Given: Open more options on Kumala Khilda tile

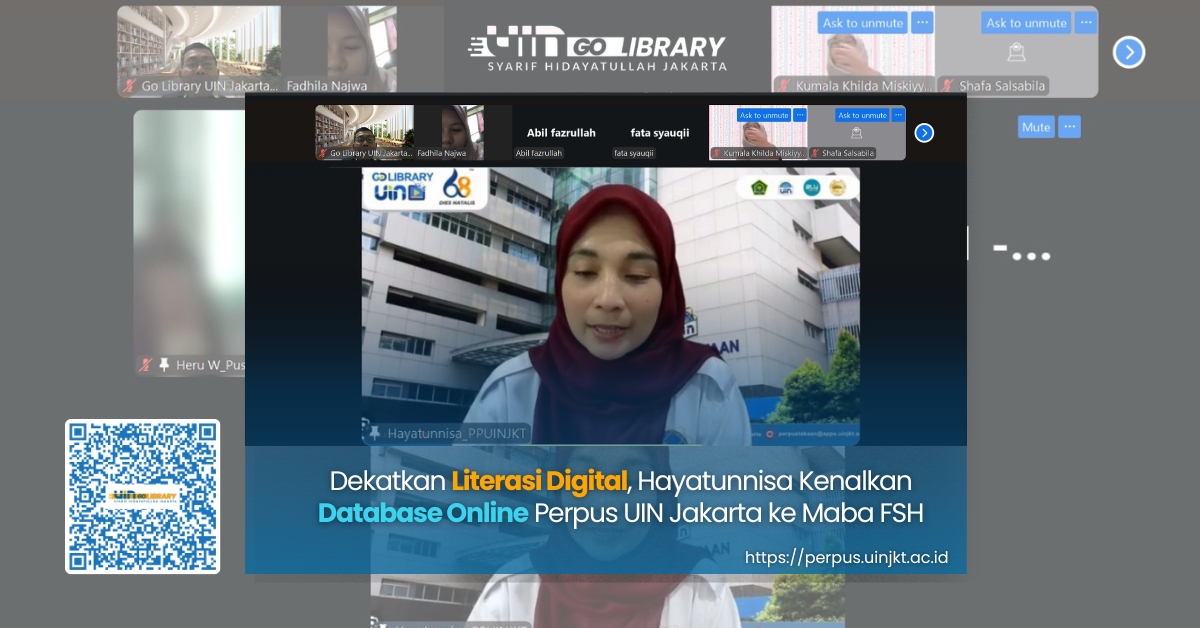Looking at the screenshot, I should click(922, 22).
